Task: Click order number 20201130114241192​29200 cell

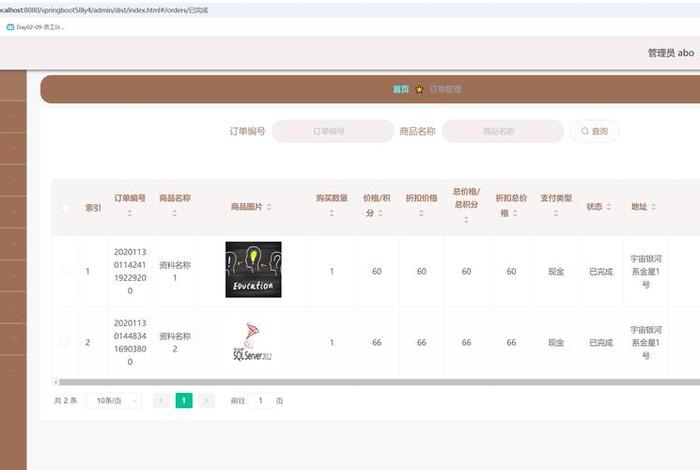Action: (130, 271)
